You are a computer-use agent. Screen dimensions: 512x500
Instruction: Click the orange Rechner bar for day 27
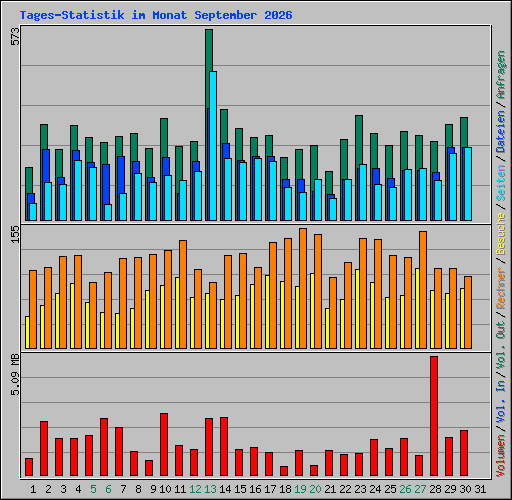pyautogui.click(x=423, y=290)
